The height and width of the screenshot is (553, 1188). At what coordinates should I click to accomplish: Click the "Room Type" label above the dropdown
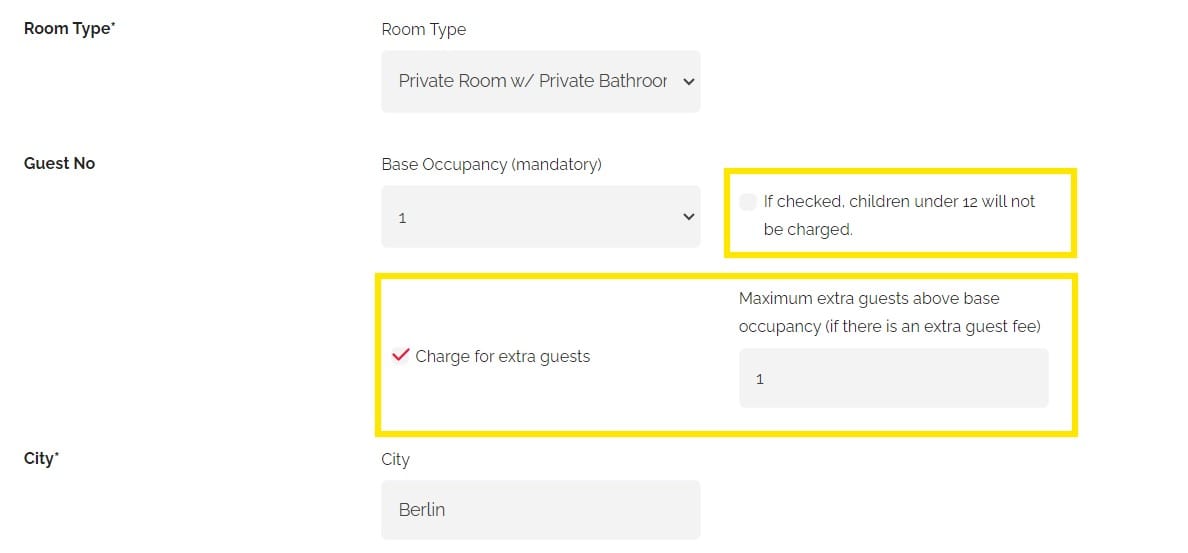click(x=424, y=29)
